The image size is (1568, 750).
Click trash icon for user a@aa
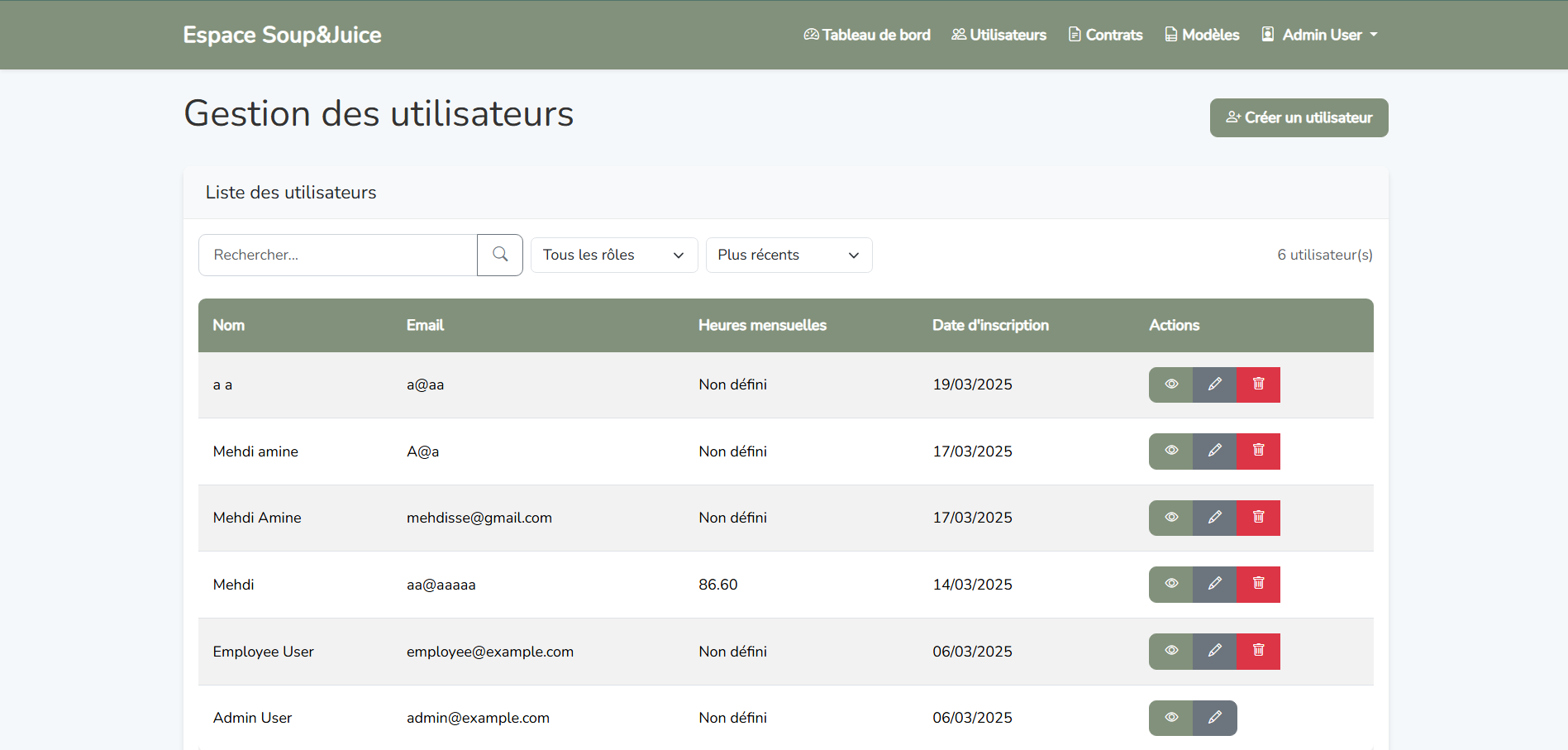pos(1258,385)
